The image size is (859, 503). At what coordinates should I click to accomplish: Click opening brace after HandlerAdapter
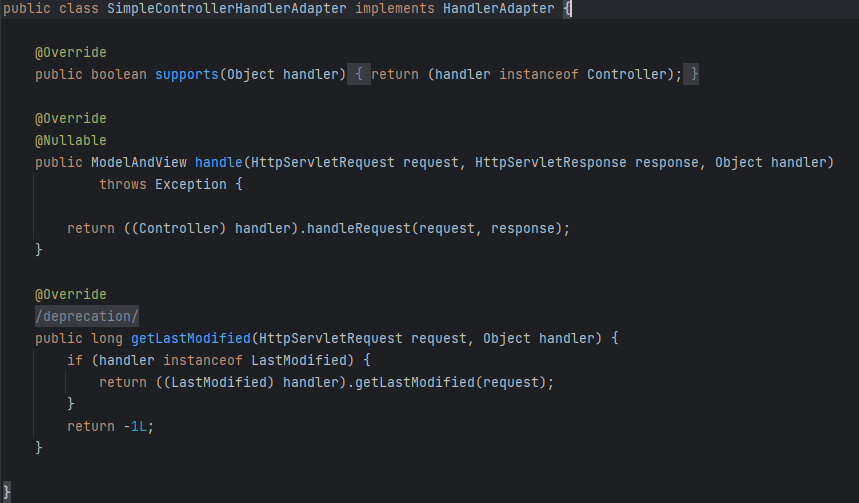[567, 8]
